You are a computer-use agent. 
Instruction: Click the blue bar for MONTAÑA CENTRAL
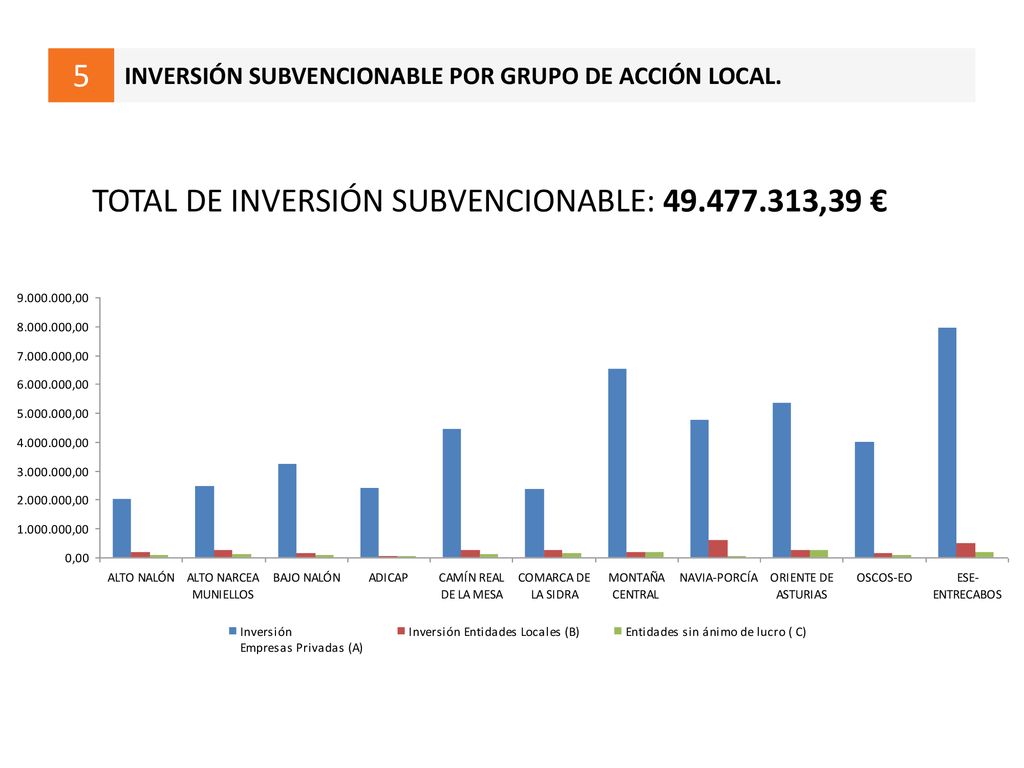coord(617,463)
